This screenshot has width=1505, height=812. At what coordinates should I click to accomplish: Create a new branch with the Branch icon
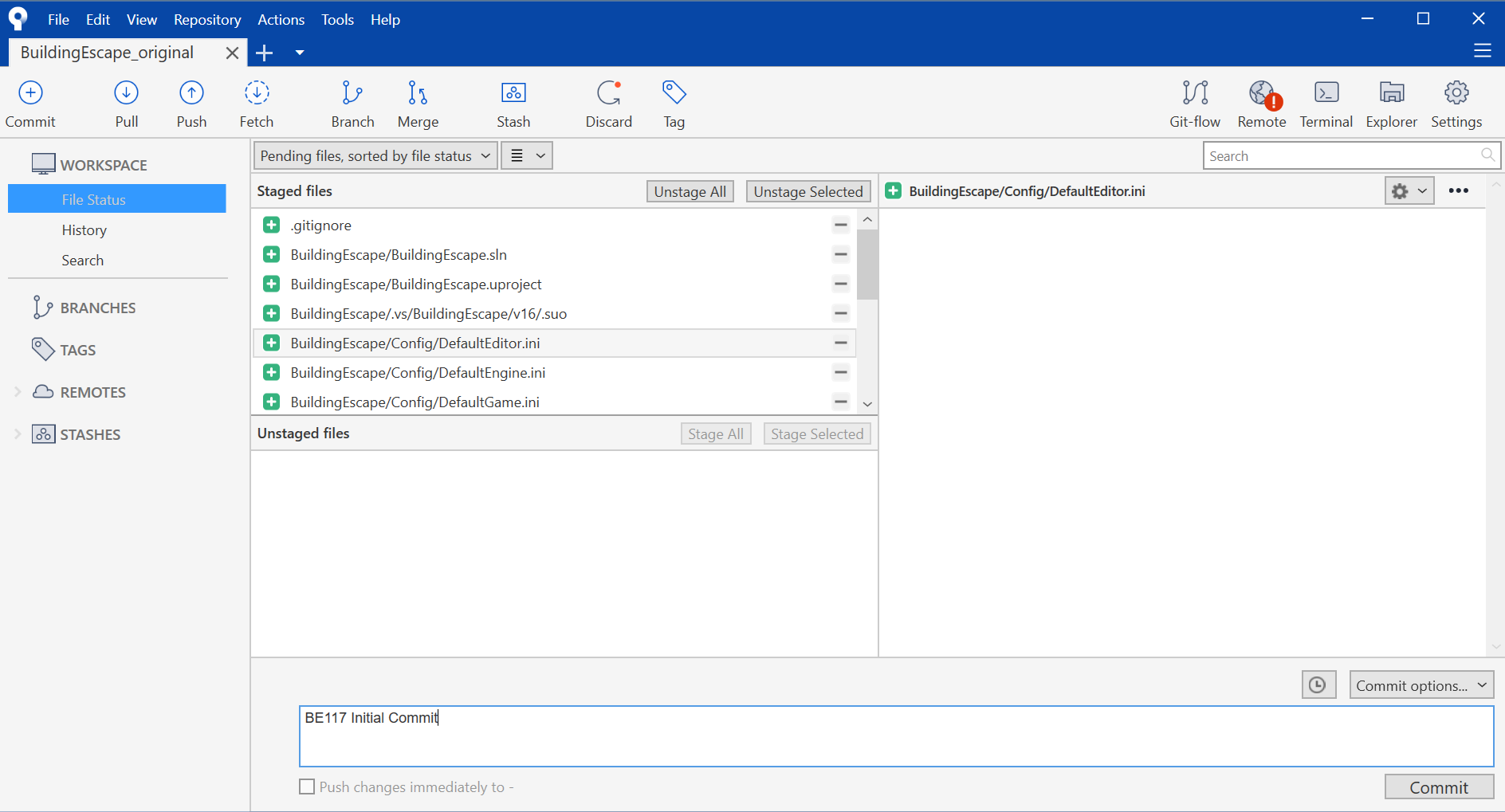coord(352,102)
